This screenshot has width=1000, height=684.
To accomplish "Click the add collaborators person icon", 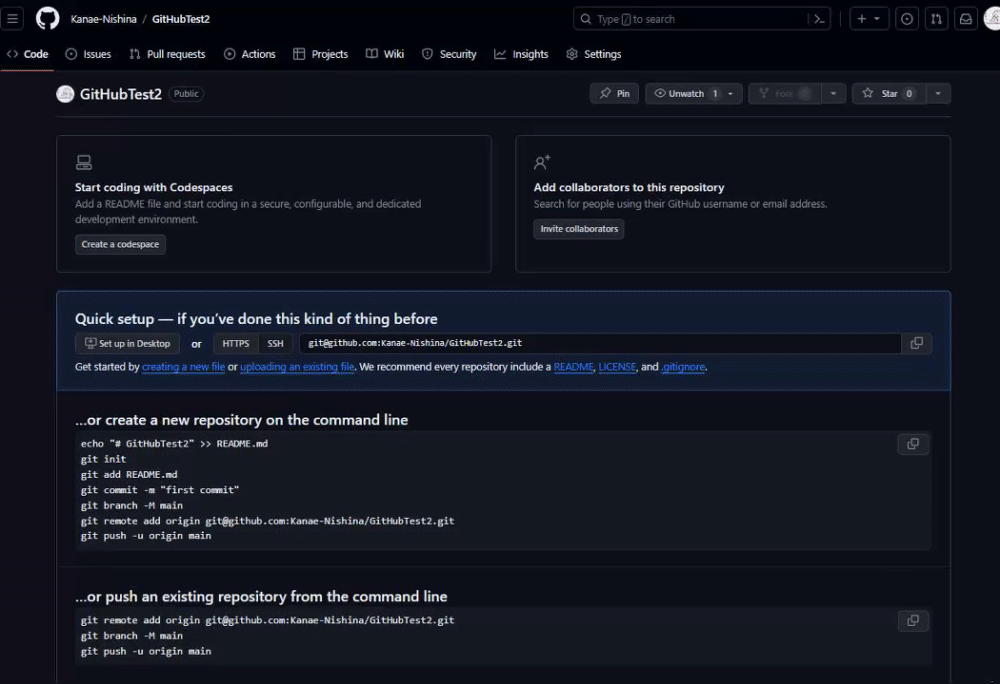I will pos(541,163).
